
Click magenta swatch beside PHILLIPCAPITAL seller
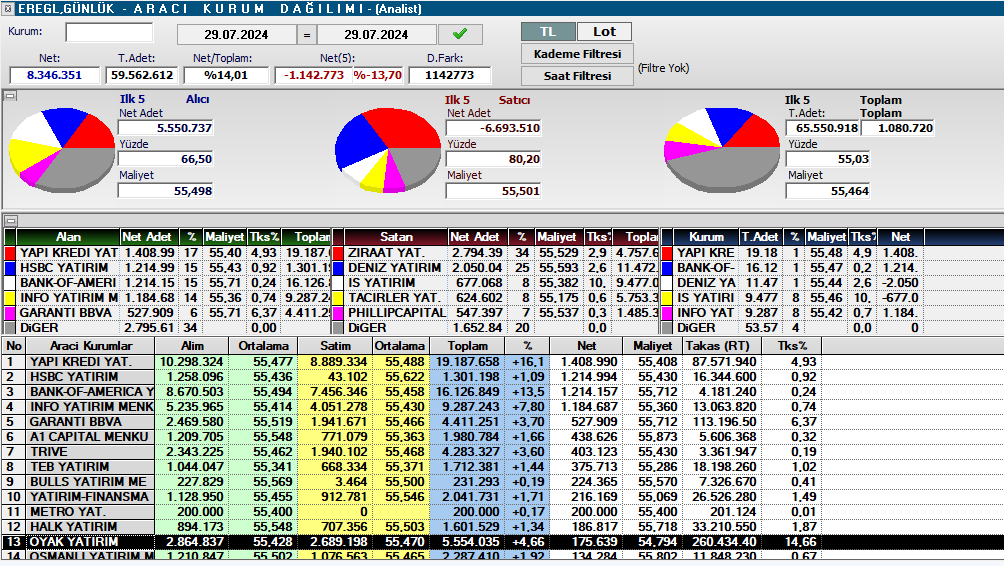tap(338, 313)
